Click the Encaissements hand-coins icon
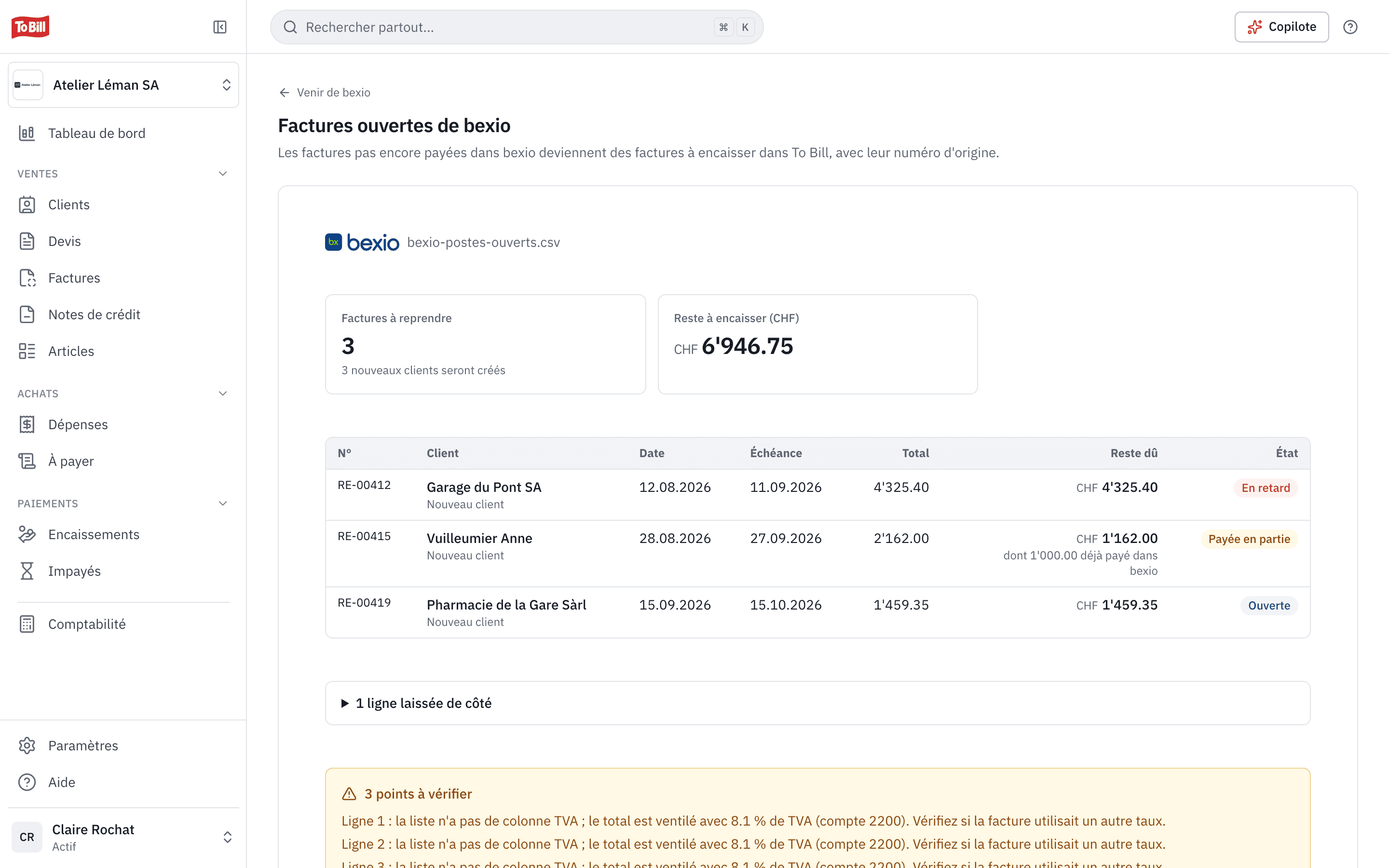 click(x=27, y=534)
